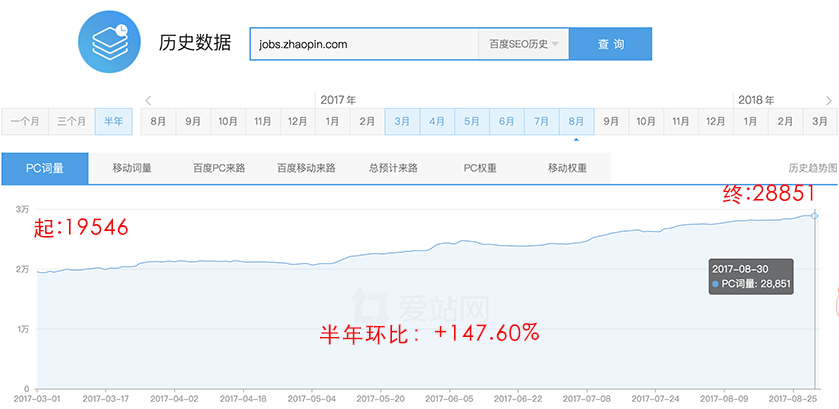839x409 pixels.
Task: Click the 历史趋势图 link
Action: [x=813, y=168]
